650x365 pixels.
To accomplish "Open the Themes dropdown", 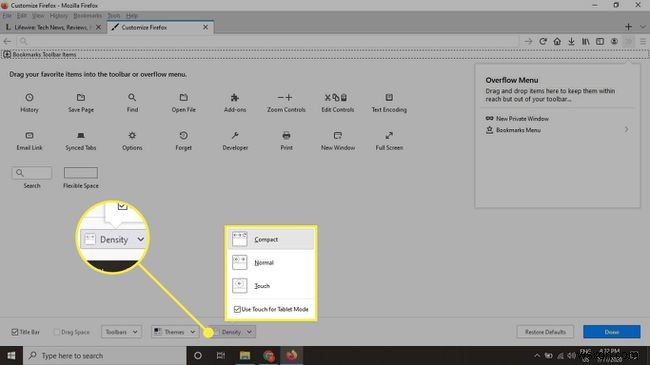I will [175, 332].
